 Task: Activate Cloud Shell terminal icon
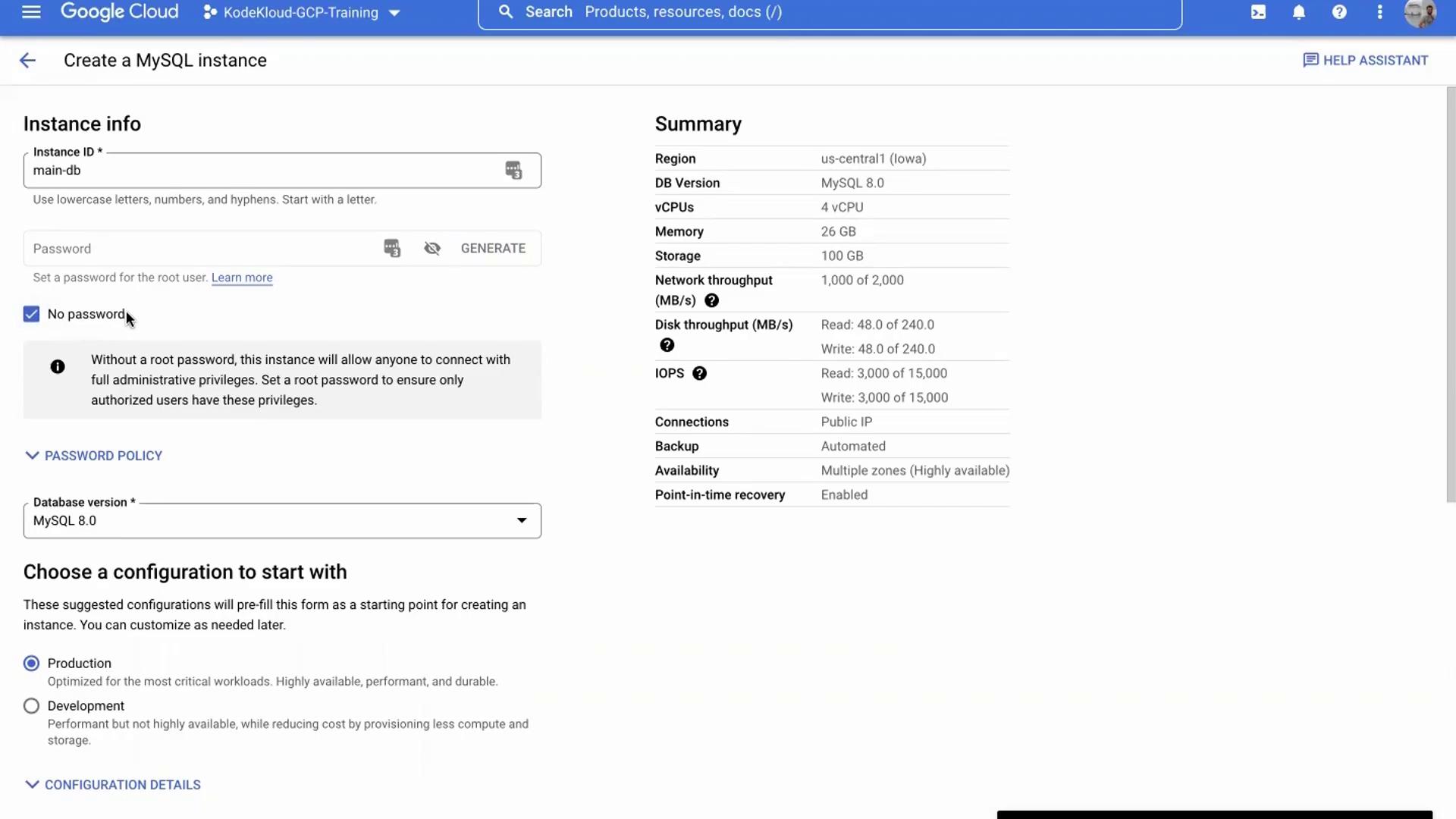[1258, 12]
